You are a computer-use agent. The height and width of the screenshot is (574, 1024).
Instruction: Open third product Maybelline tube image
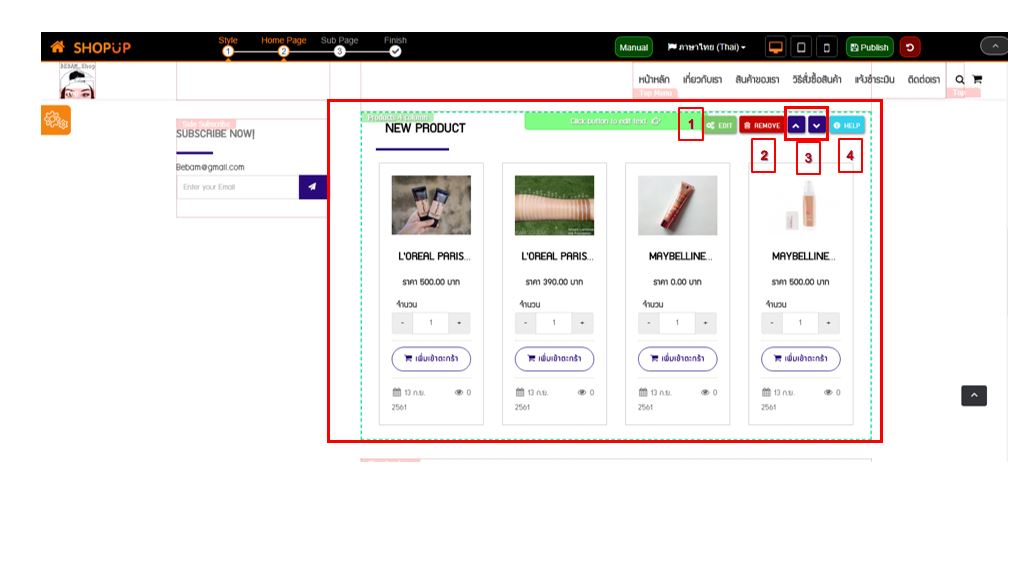click(x=677, y=205)
